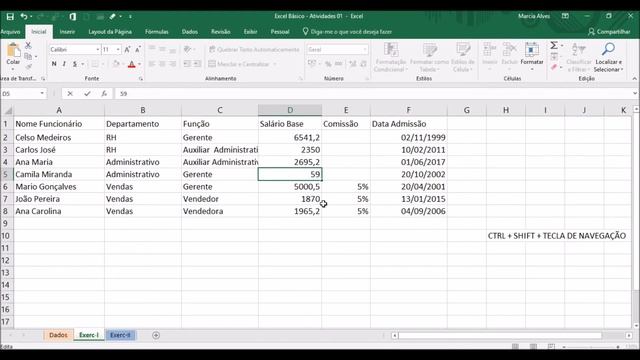Click the fx insert function icon
Viewport: 640px width, 360px height.
click(104, 93)
